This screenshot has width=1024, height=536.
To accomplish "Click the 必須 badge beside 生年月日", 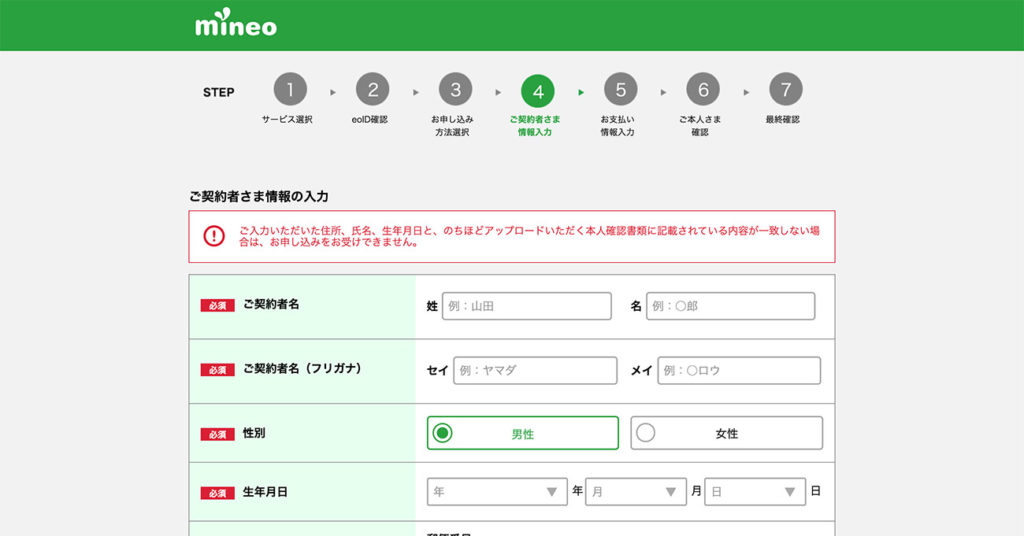I will point(217,494).
